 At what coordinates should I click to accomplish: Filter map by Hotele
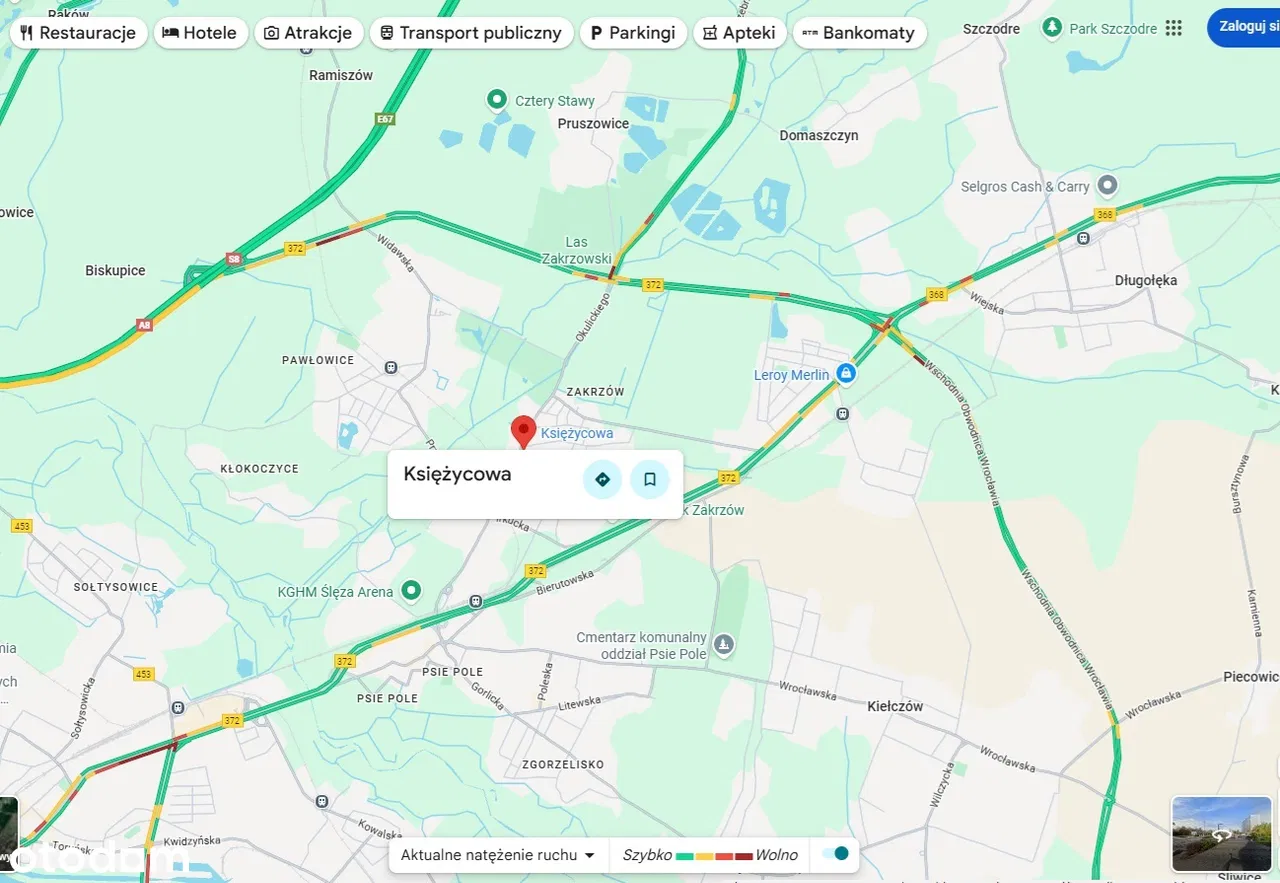200,32
